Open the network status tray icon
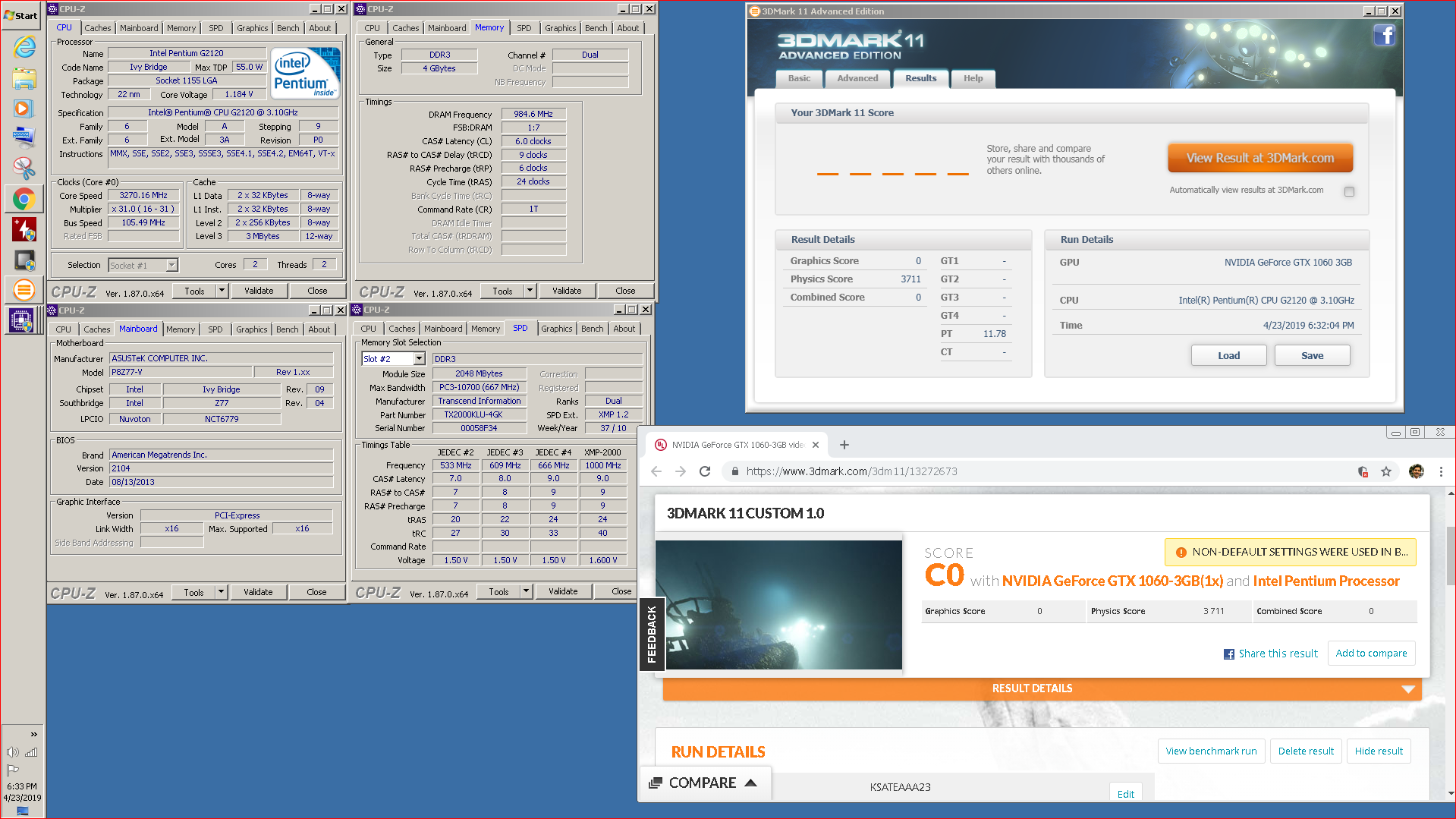 click(x=31, y=752)
